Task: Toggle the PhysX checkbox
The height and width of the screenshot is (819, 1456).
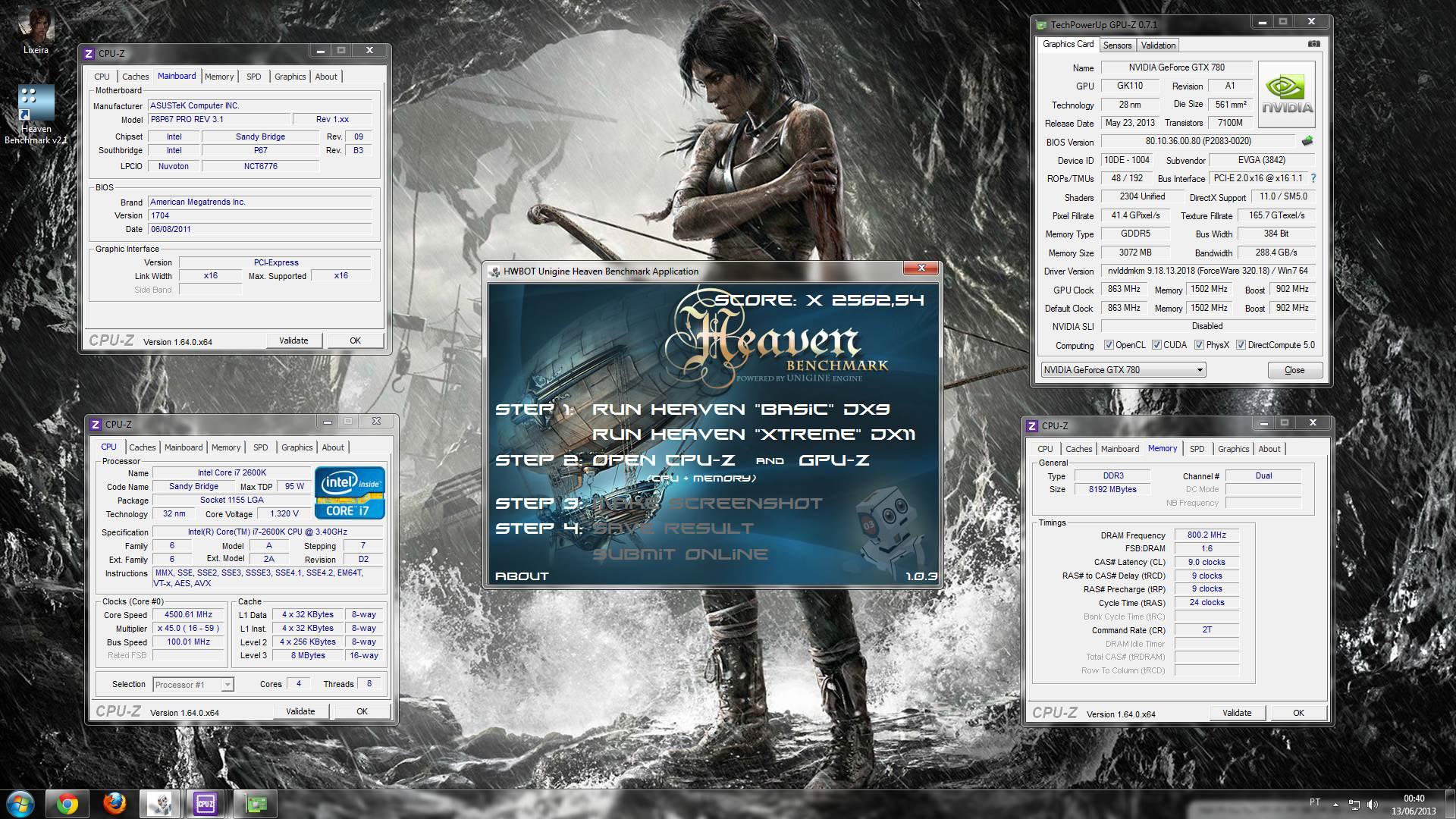Action: (x=1199, y=345)
